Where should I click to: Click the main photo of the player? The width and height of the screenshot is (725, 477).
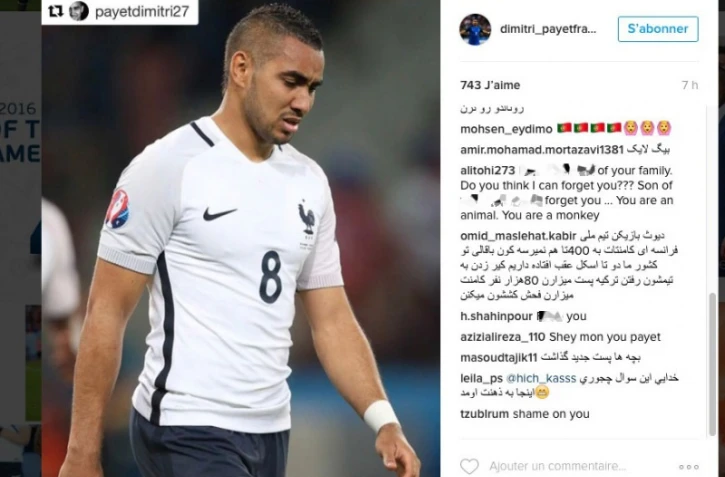(240, 238)
